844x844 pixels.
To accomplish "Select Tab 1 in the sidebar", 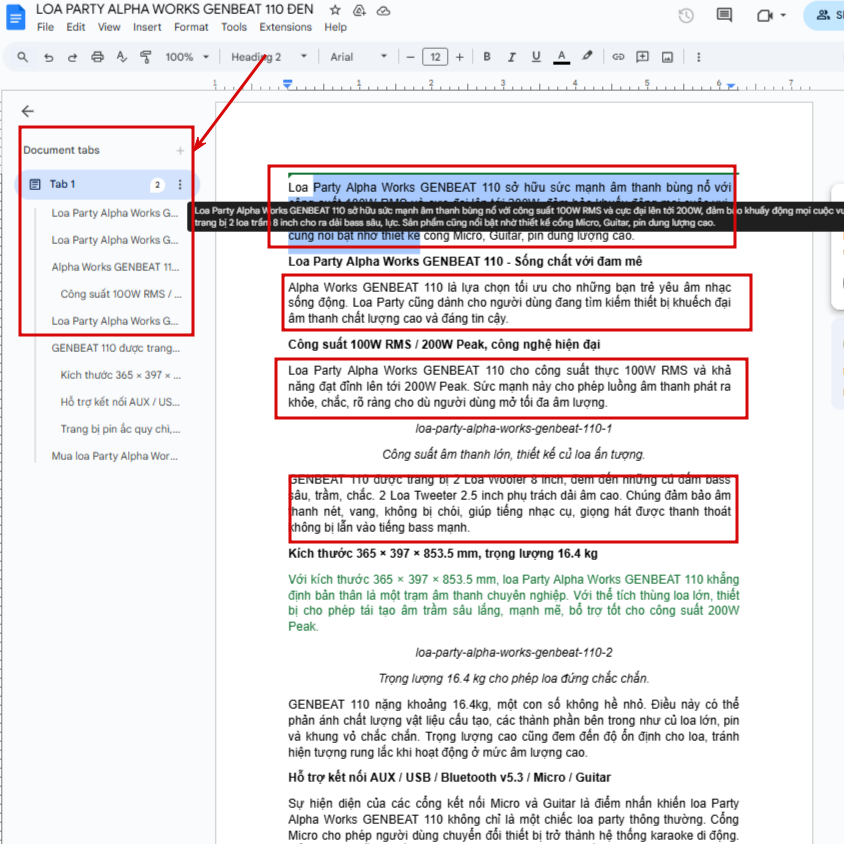I will click(107, 185).
